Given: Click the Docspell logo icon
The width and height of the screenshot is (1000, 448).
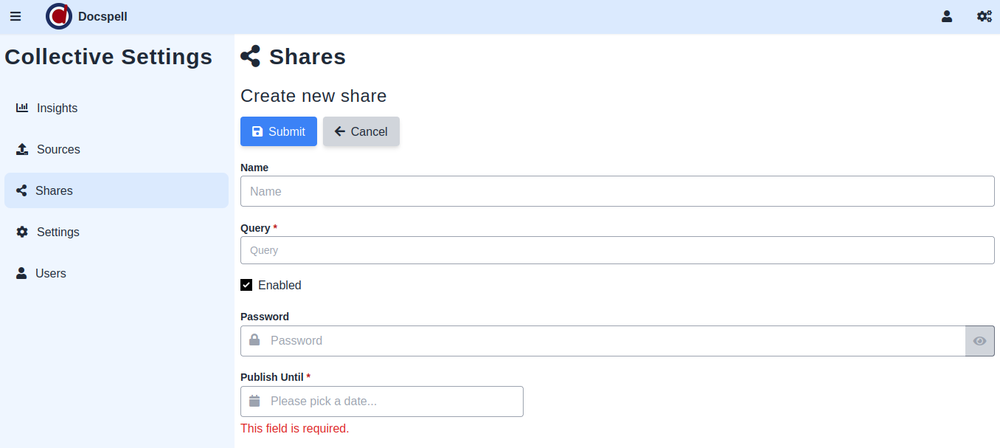Looking at the screenshot, I should coord(59,16).
